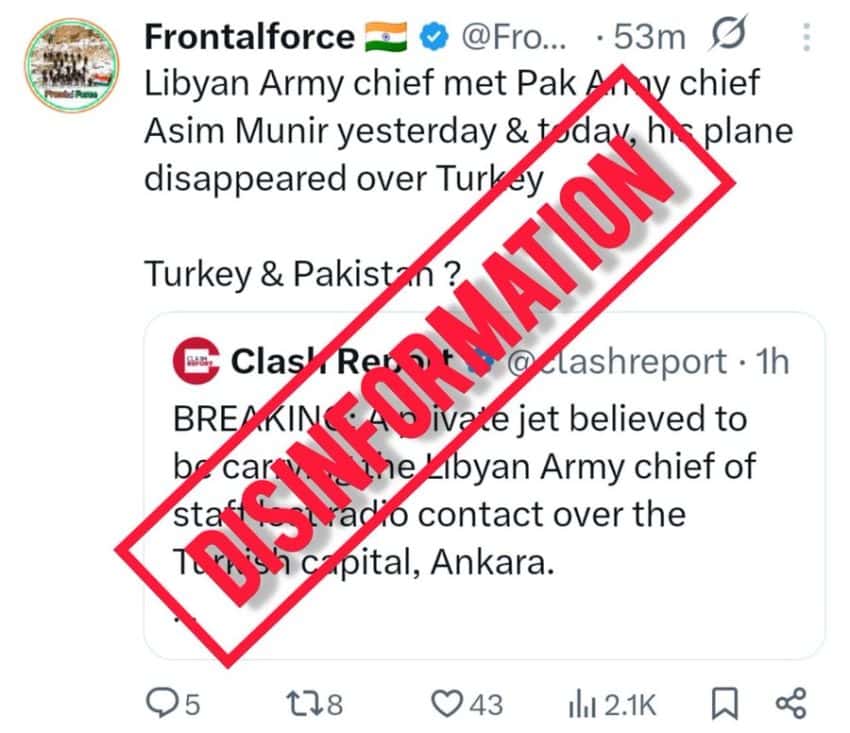Open the view-count analytics bar icon
The image size is (850, 733).
click(582, 702)
